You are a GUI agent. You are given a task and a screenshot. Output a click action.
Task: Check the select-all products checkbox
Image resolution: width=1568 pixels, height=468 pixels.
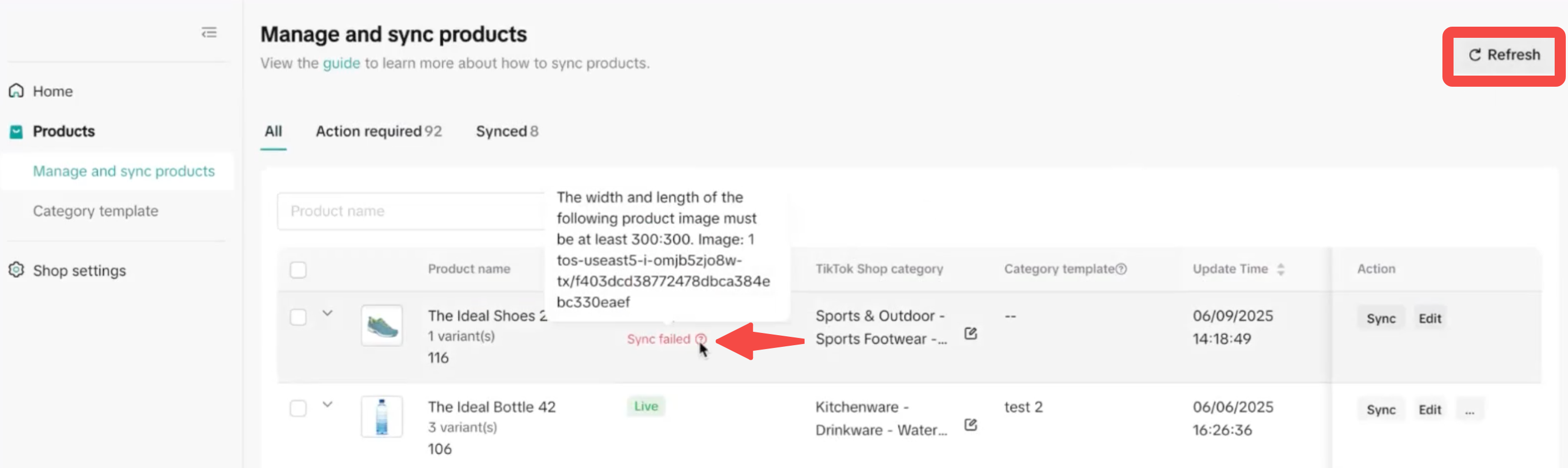click(298, 270)
